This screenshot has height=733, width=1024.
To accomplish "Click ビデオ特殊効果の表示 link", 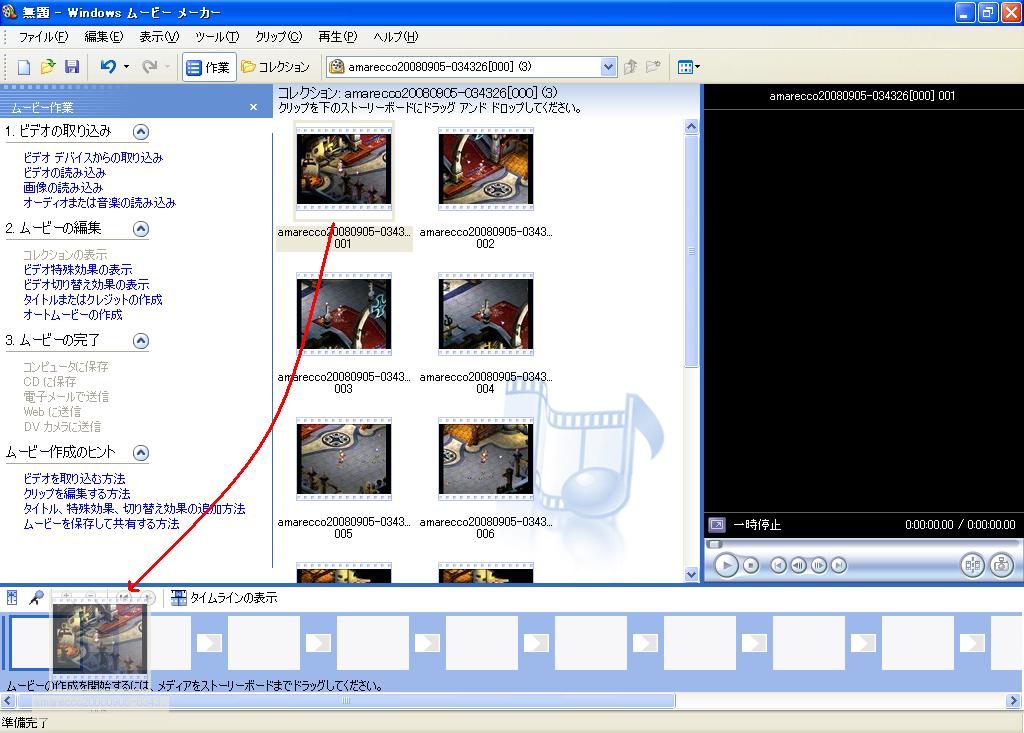I will (x=78, y=269).
